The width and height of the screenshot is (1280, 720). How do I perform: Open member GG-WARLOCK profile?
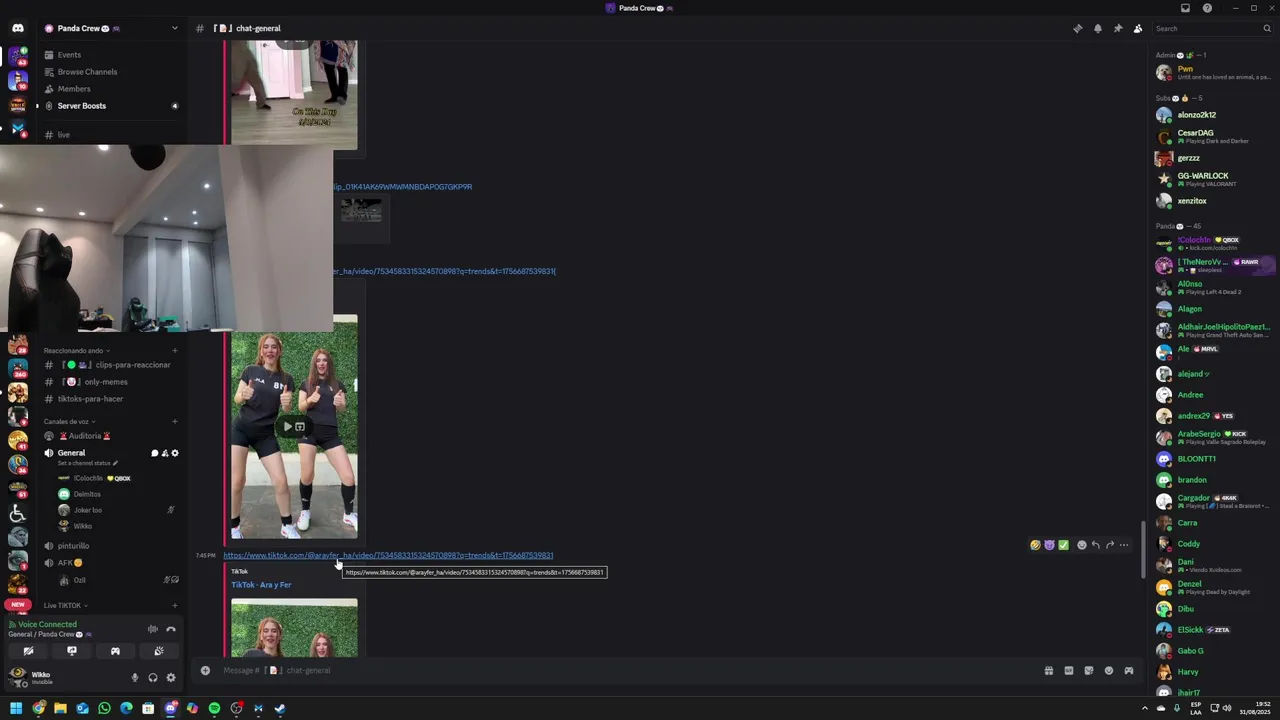coord(1212,179)
